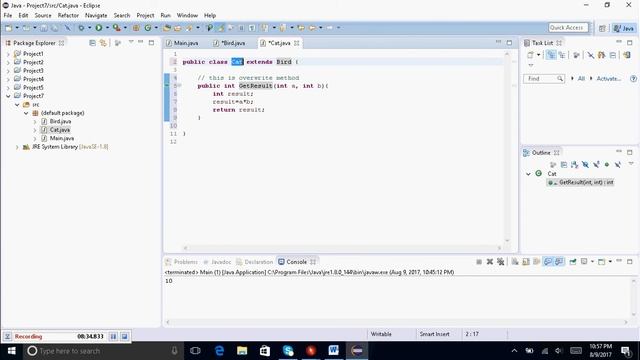Open the Open Console dropdown arrow
Screen dimensions: 640x360
(610, 262)
